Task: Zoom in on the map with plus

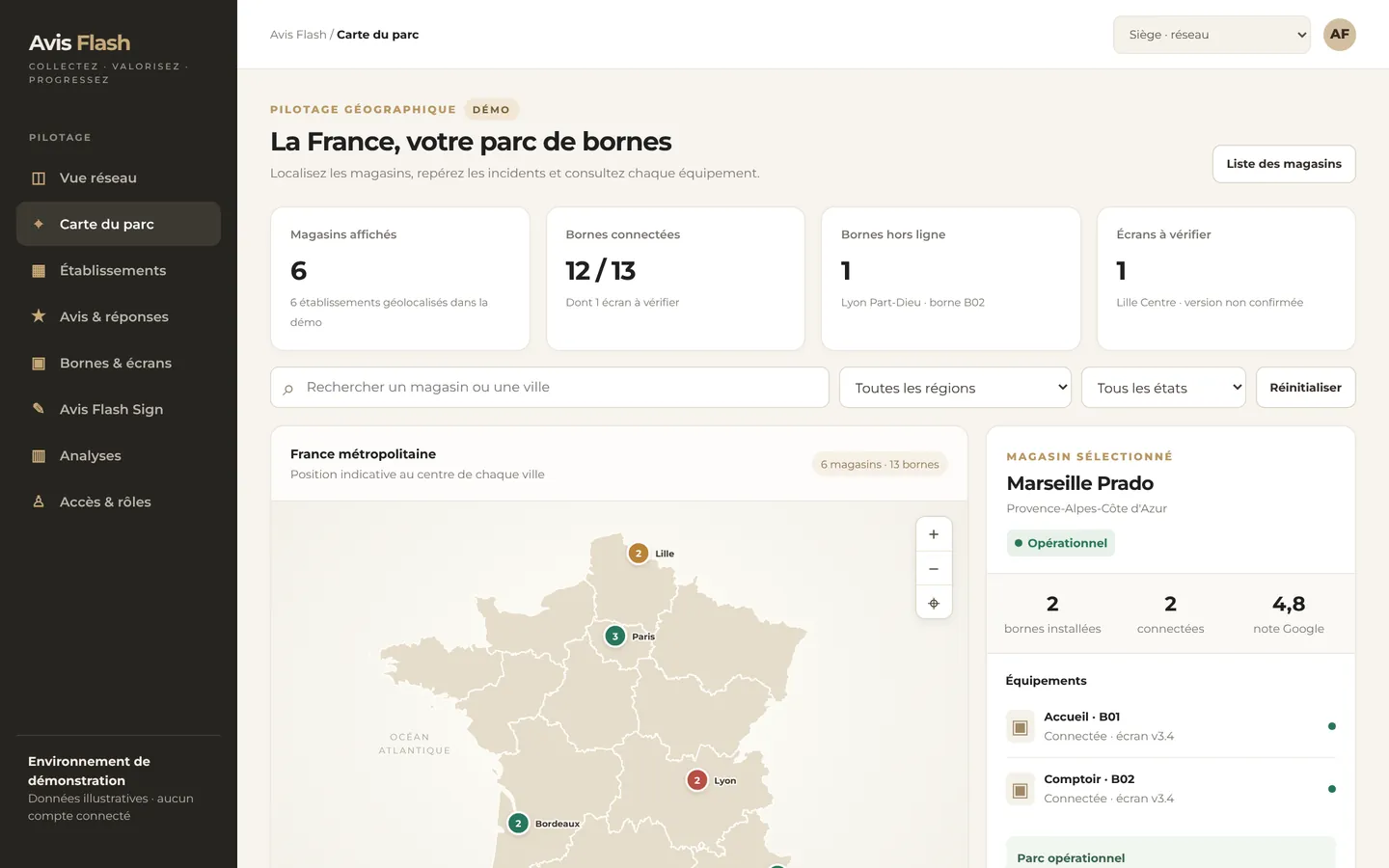Action: (x=934, y=534)
